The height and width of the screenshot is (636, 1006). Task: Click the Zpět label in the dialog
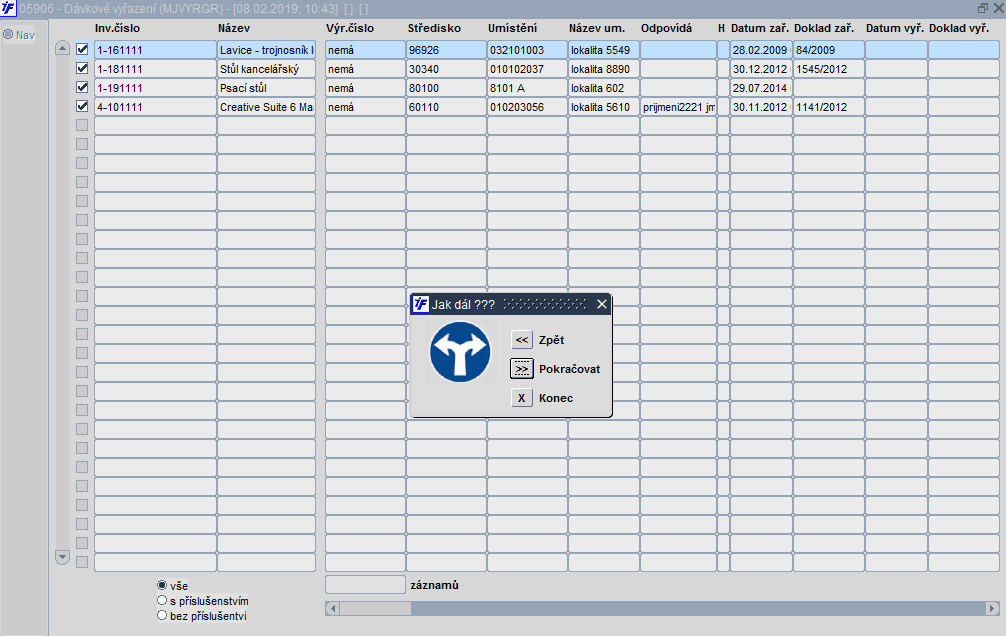[x=551, y=340]
